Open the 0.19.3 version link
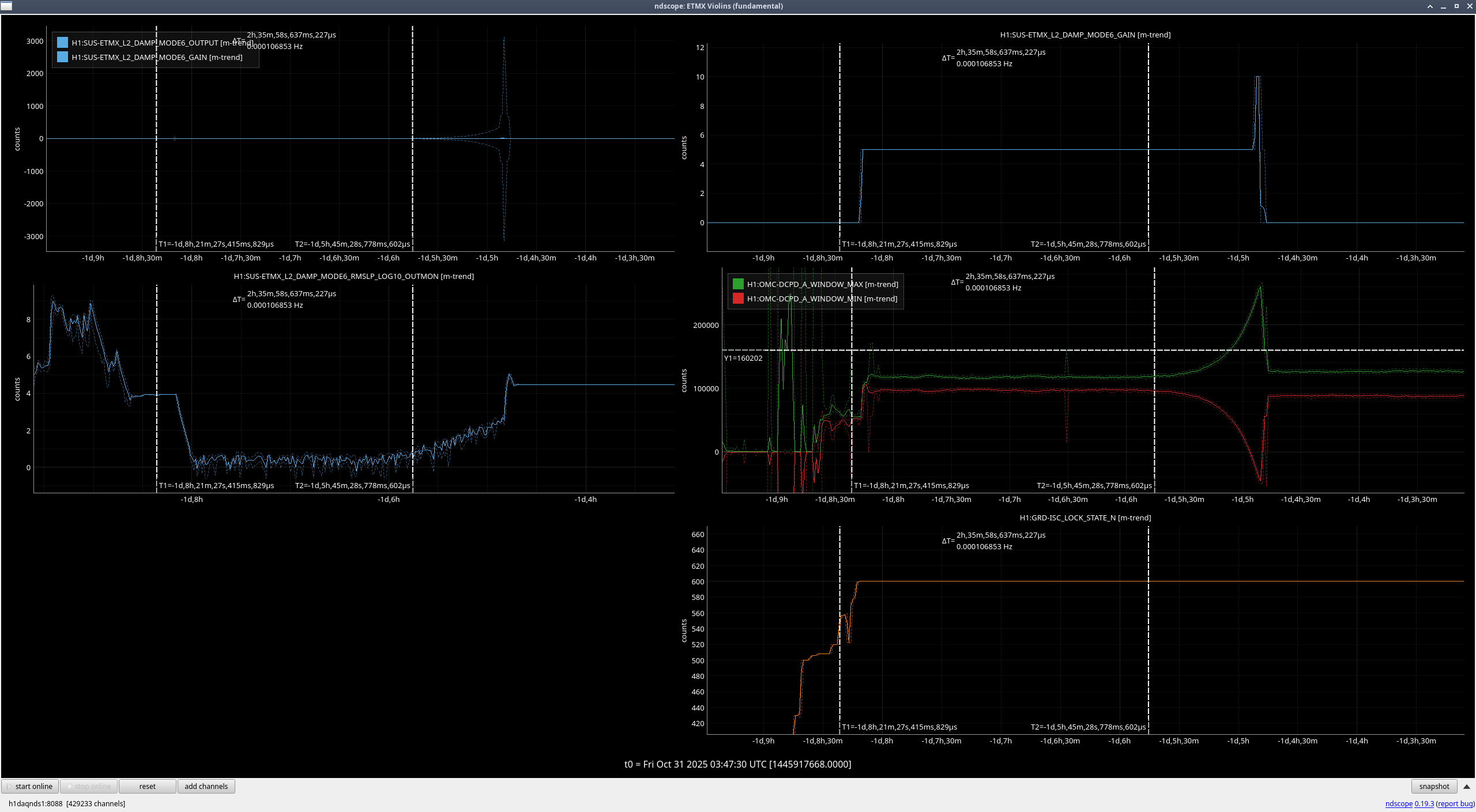Screen dimensions: 1476x812 tap(1424, 803)
